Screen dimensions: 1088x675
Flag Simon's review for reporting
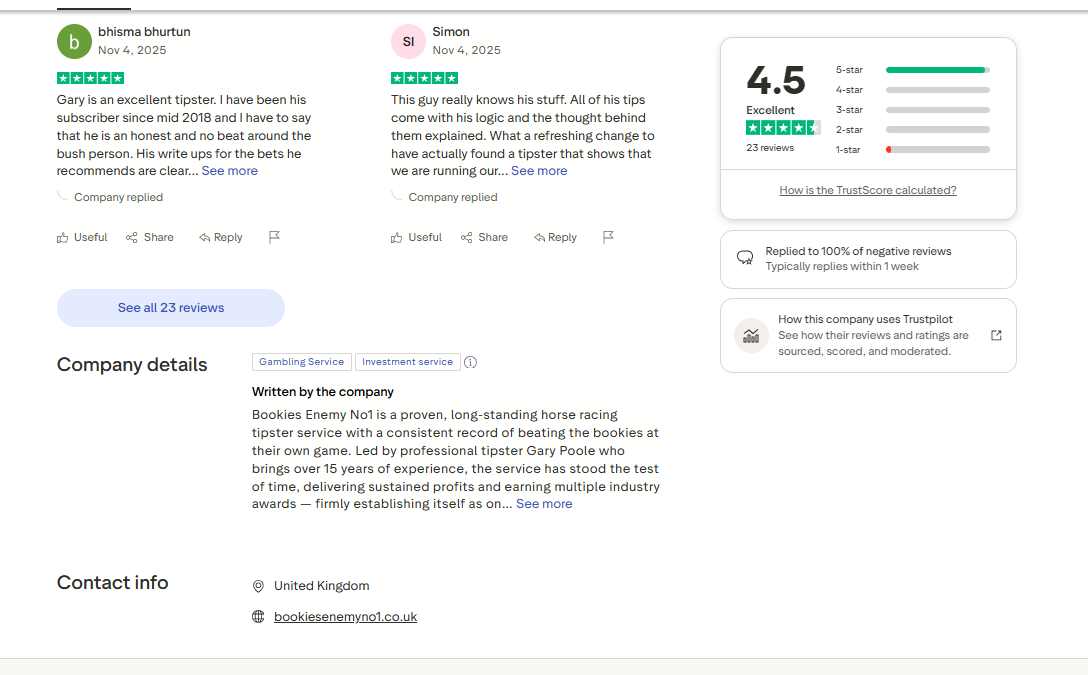click(608, 238)
